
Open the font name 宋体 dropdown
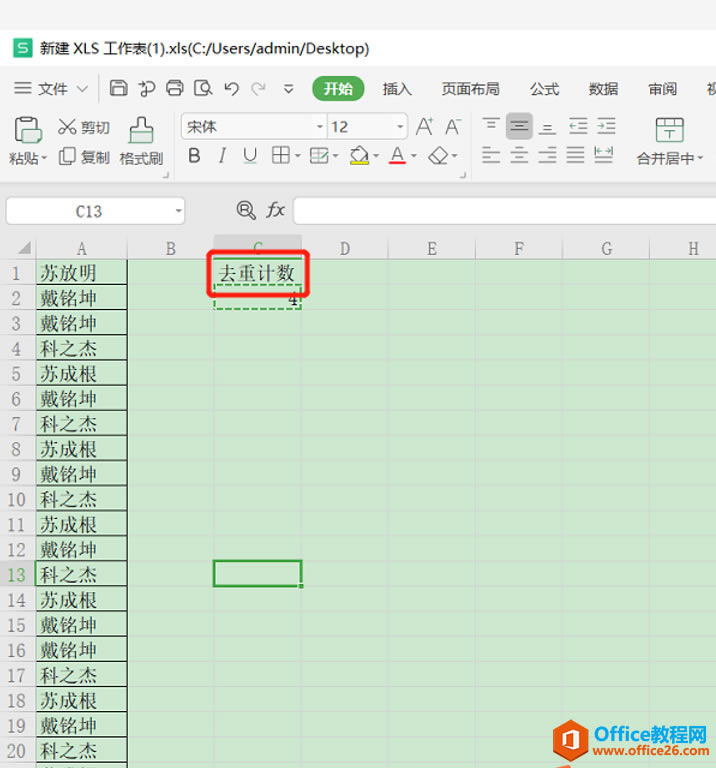point(320,127)
